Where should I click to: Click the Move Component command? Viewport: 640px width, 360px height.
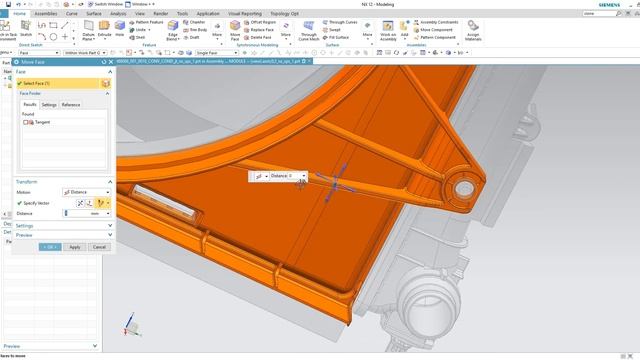(x=433, y=30)
